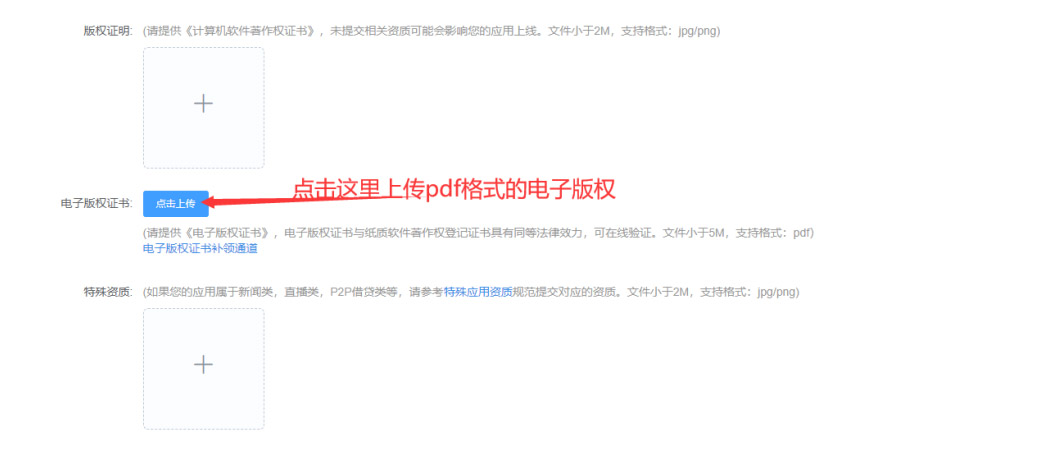
Task: Click the red 点击这里上传pdf格式的电子版权 annotation text
Action: [x=454, y=189]
